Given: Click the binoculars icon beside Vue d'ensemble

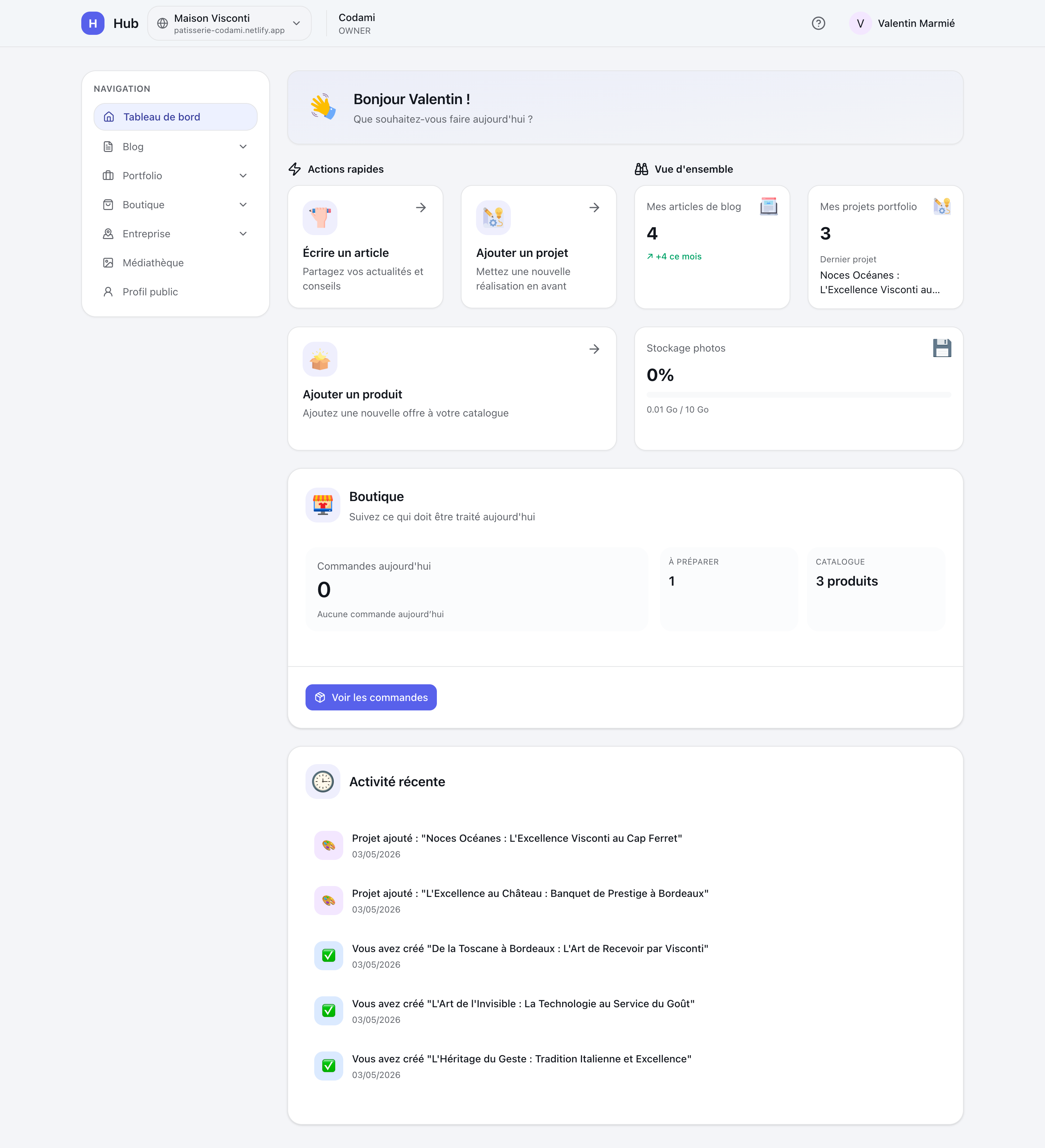Looking at the screenshot, I should coord(641,169).
